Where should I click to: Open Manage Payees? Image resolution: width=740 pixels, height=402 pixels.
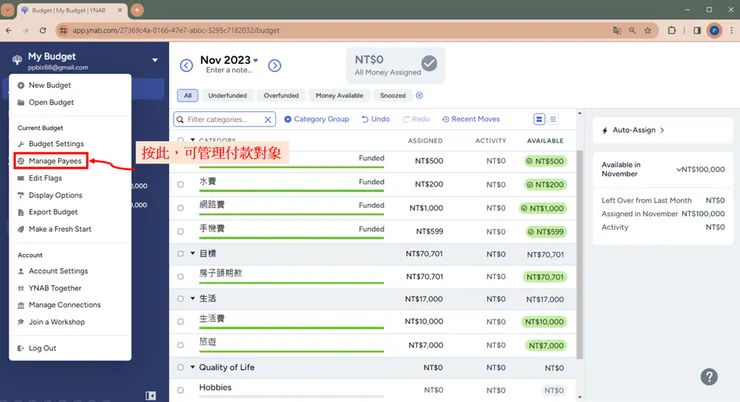click(51, 161)
